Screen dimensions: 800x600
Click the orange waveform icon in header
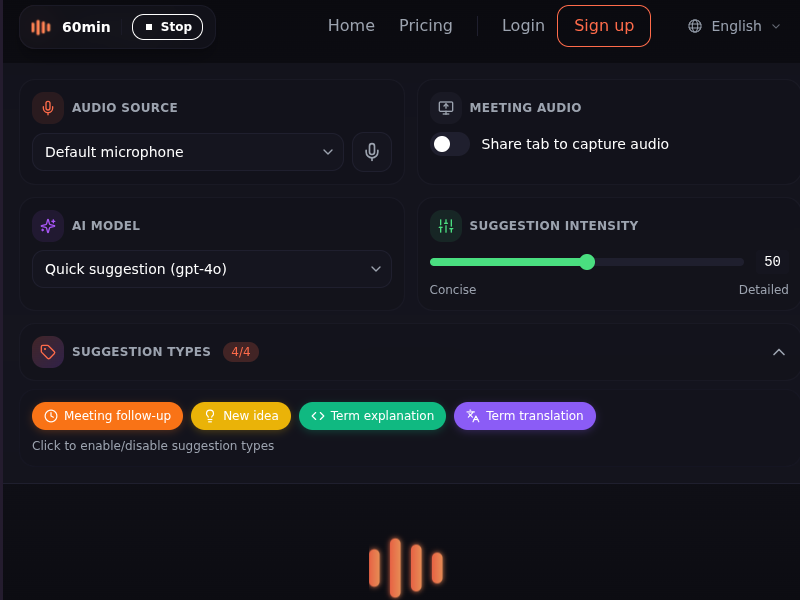coord(41,27)
